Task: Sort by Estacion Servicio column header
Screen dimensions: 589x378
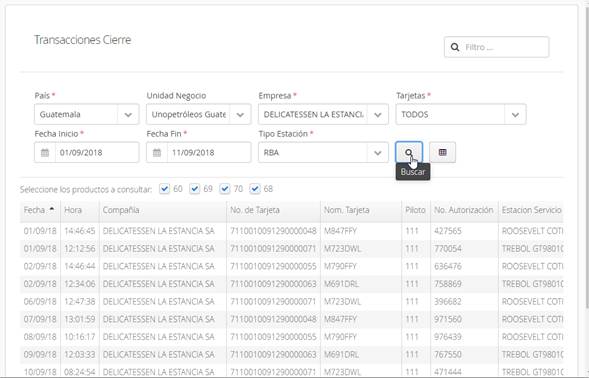Action: click(531, 210)
